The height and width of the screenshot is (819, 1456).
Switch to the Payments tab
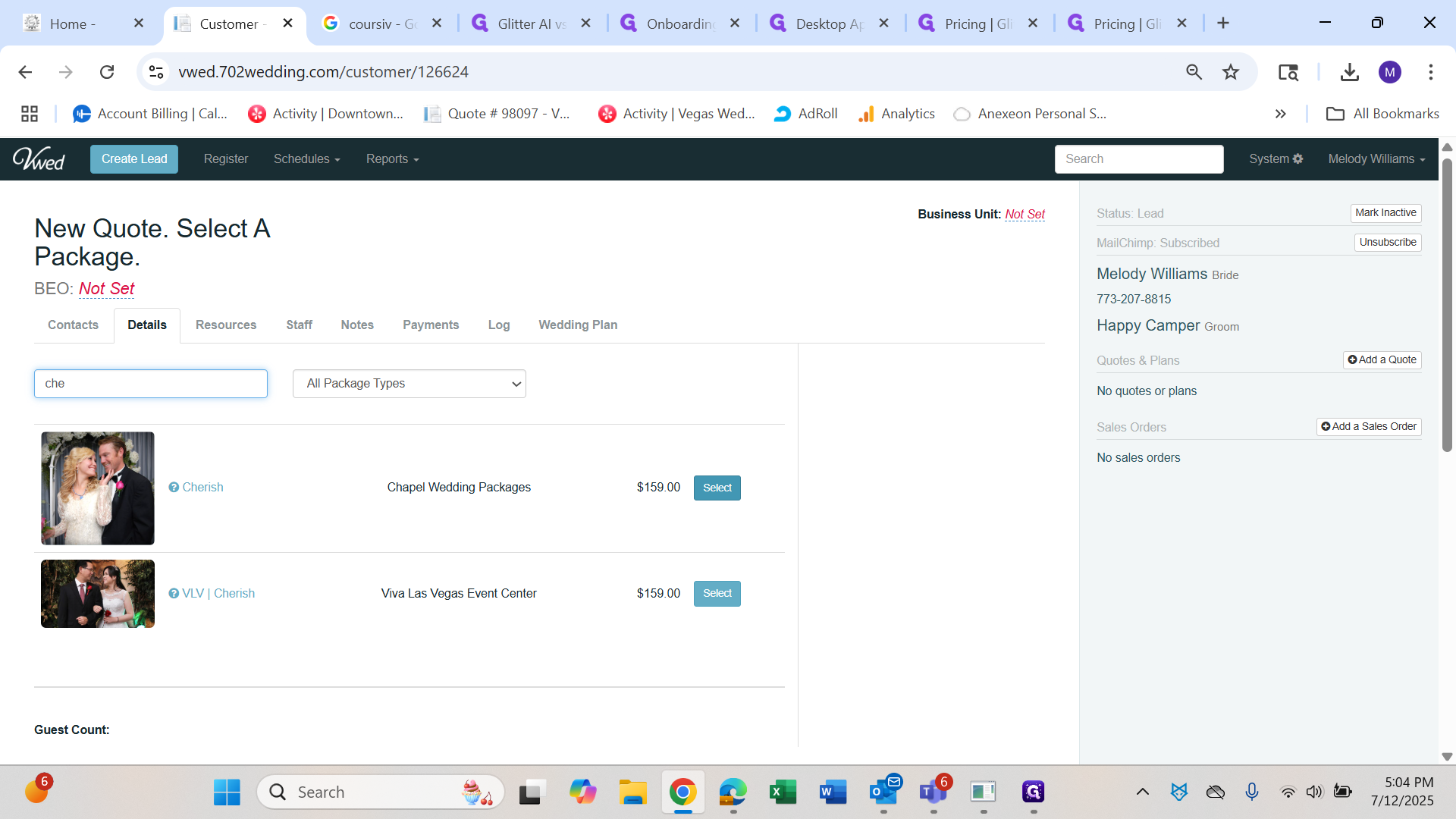[x=431, y=325]
